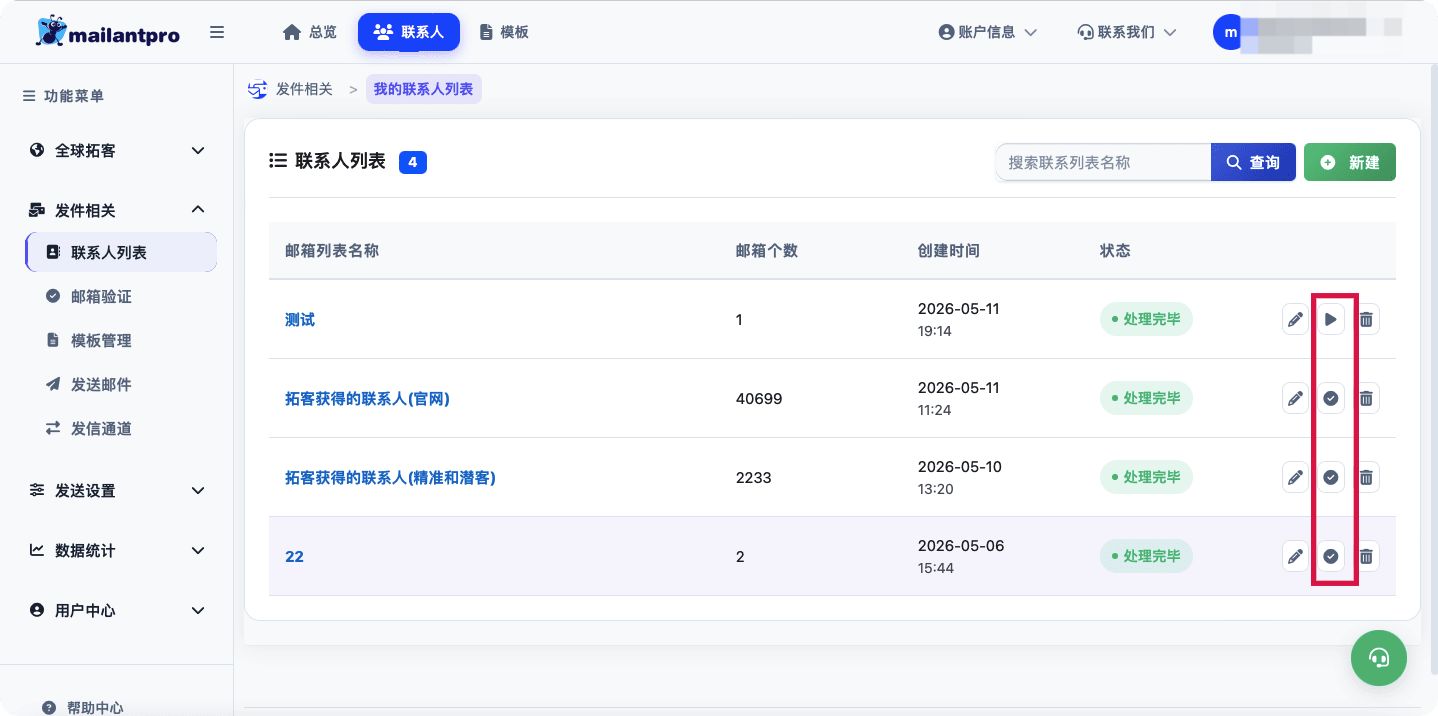Click the verified check icon for list 22

(x=1330, y=556)
